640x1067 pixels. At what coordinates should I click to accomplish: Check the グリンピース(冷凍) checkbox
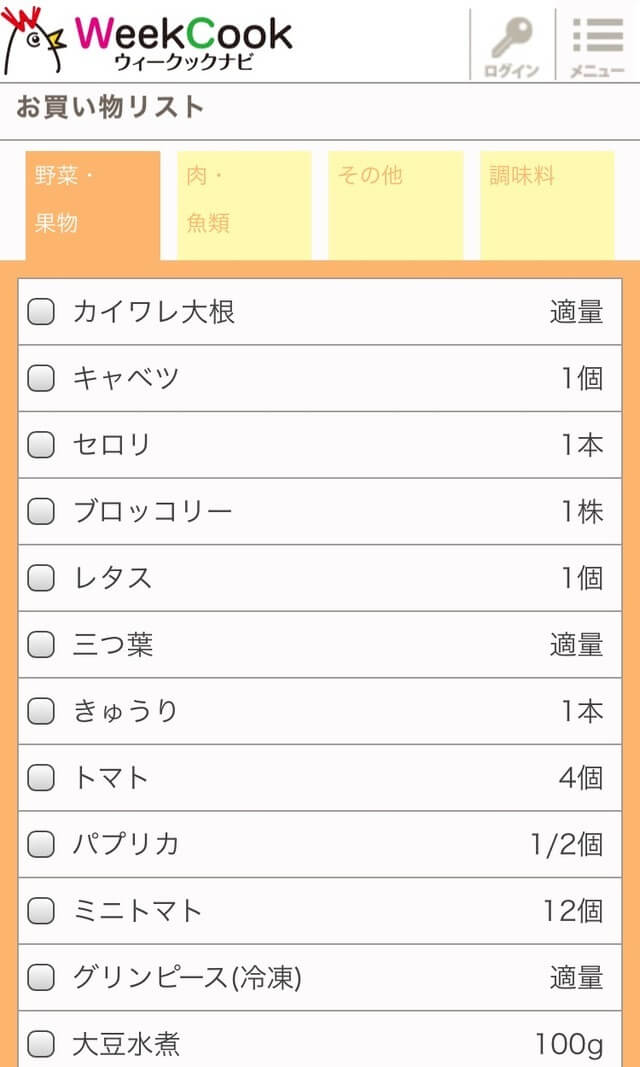[x=41, y=978]
